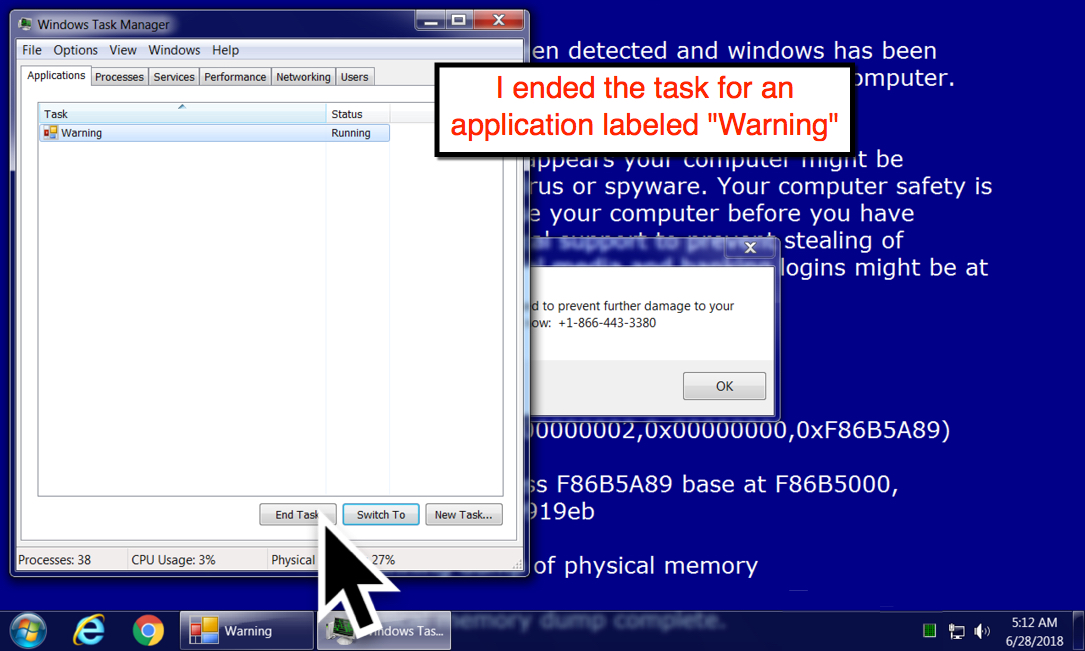Click the green Task Manager CPU tray icon
Viewport: 1085px width, 651px height.
(x=929, y=630)
